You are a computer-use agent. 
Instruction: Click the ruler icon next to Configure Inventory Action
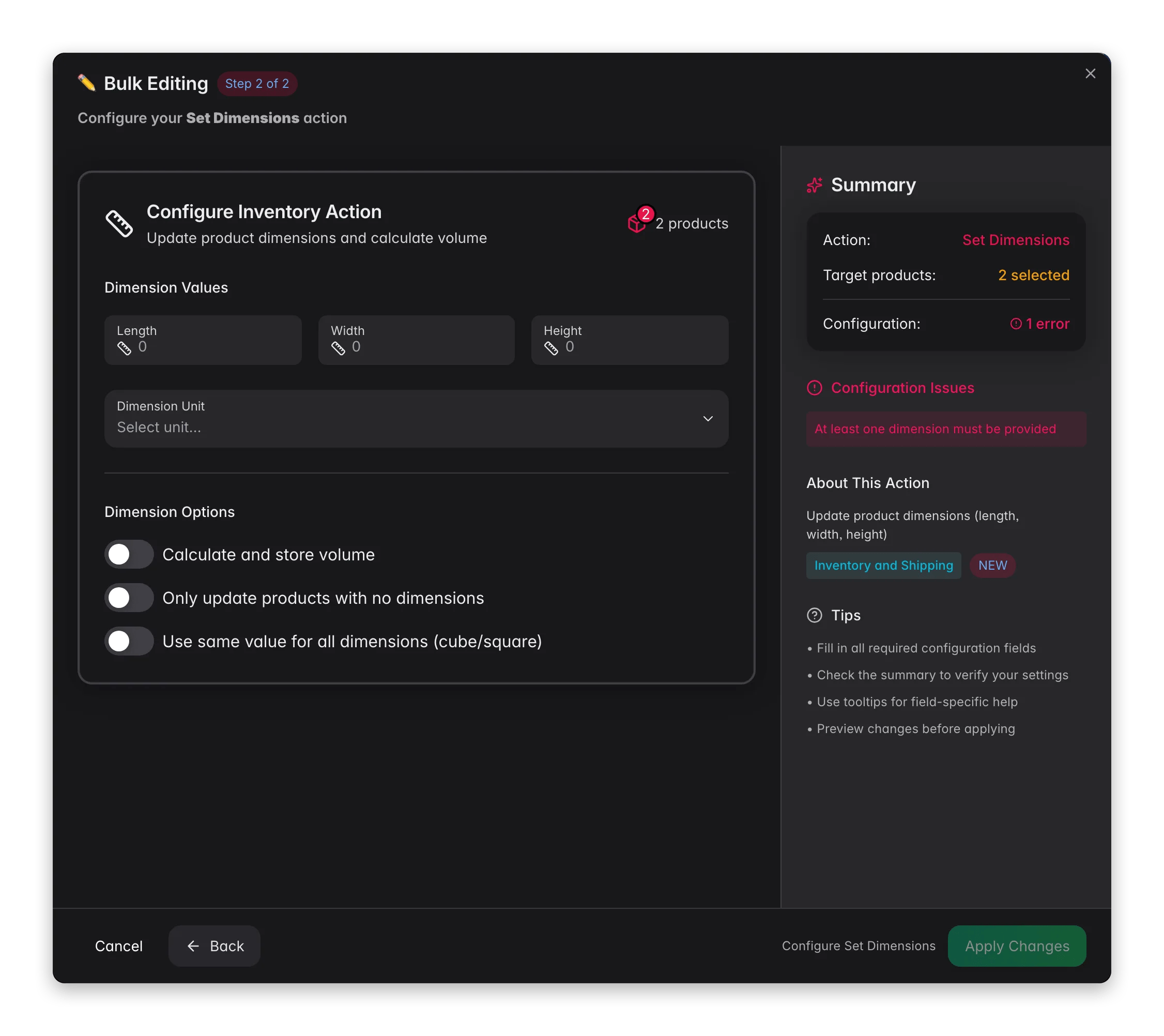pos(119,223)
